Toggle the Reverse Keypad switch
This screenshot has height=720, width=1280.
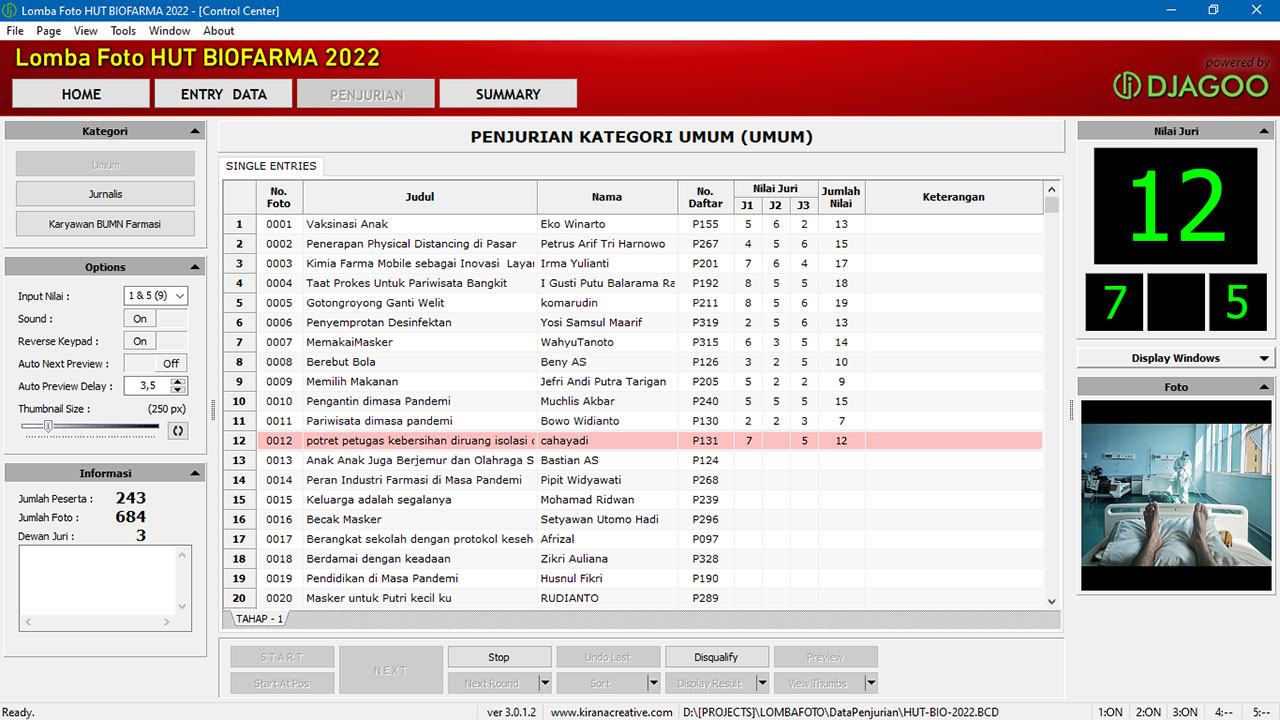(x=155, y=341)
